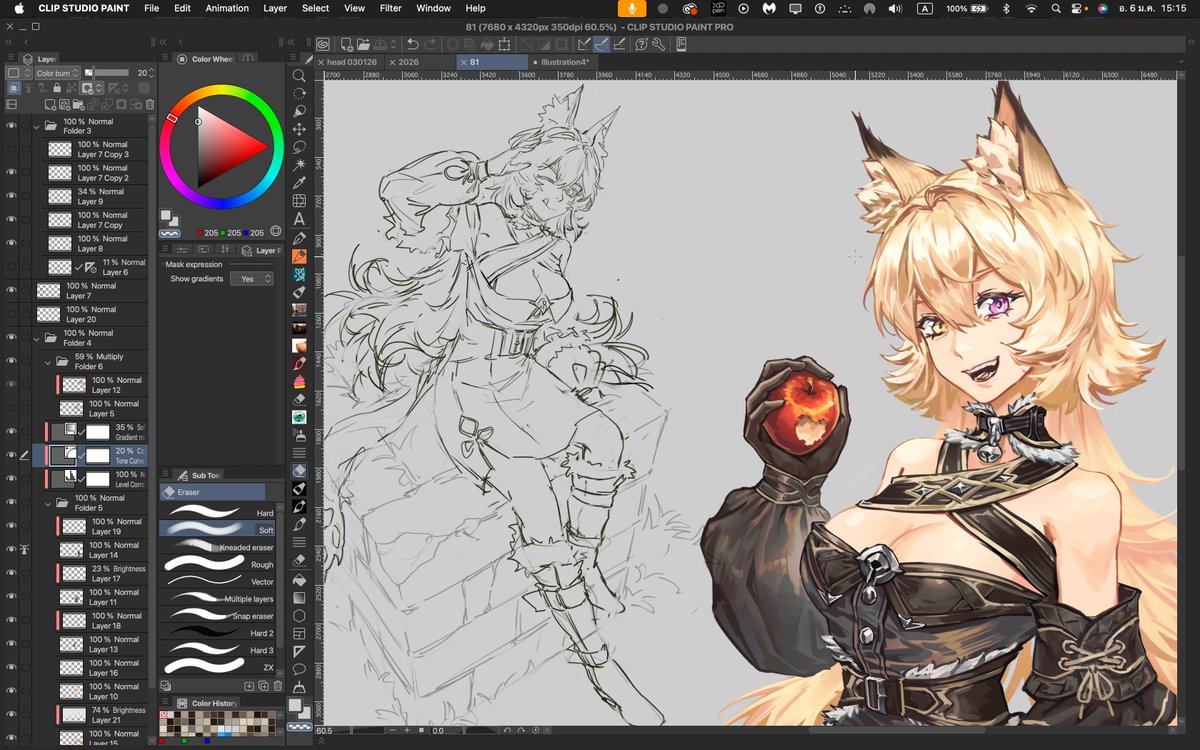
Task: Click the Scale/Rotate transform icon
Action: (505, 44)
